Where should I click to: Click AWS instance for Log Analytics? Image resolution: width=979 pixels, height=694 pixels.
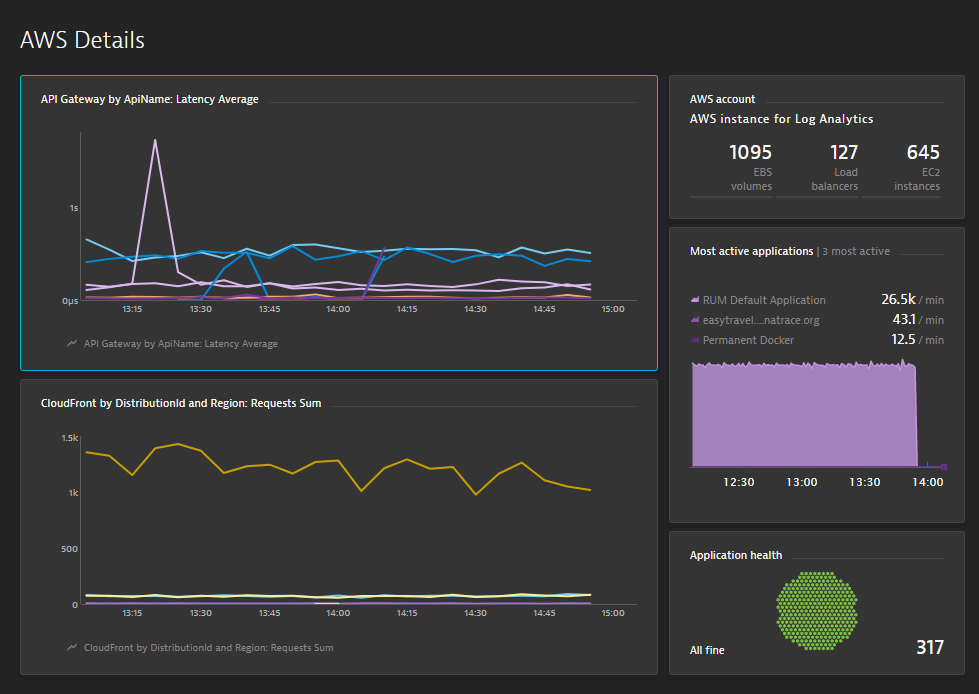[781, 119]
